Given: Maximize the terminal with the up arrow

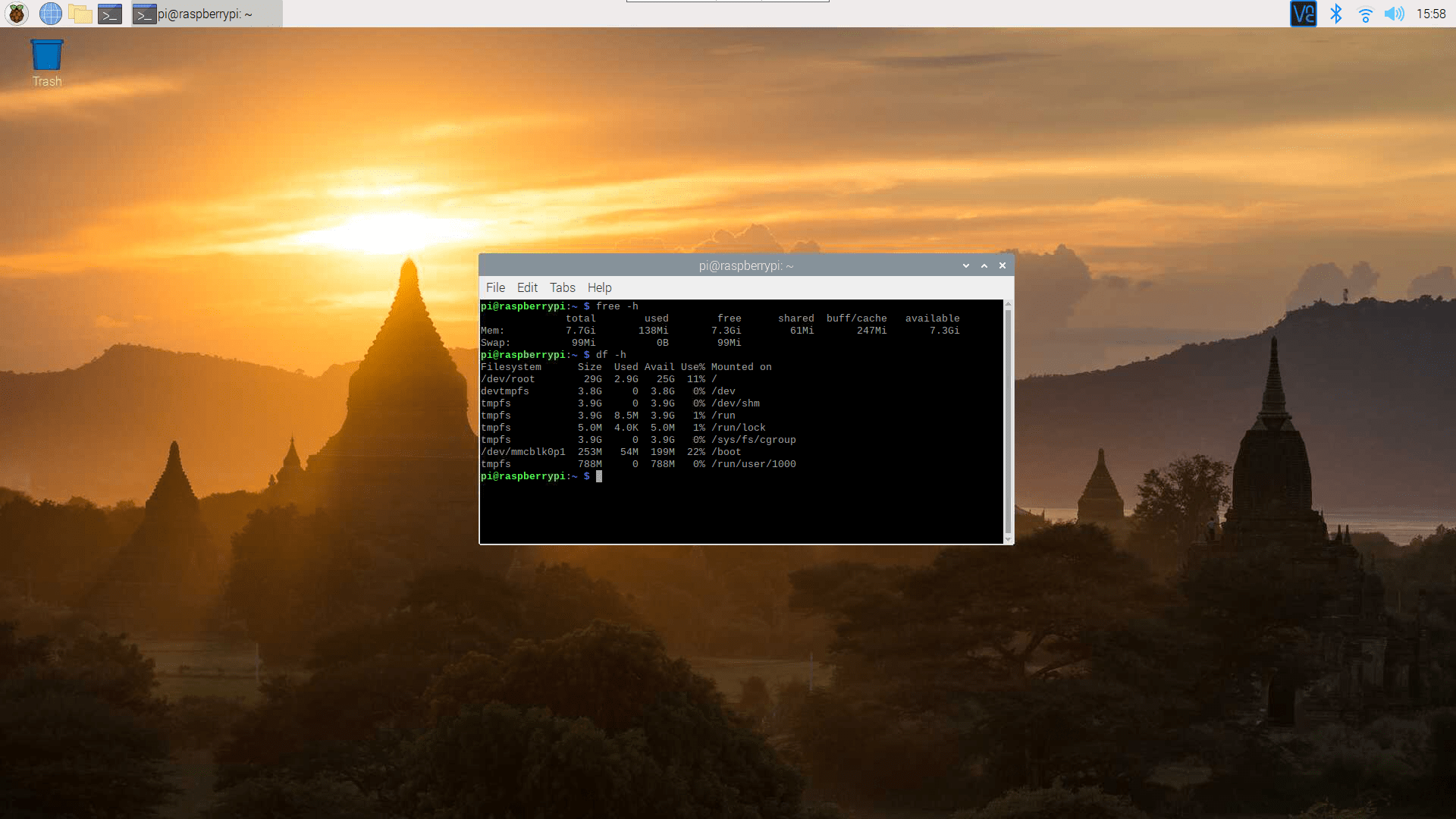Looking at the screenshot, I should tap(984, 265).
